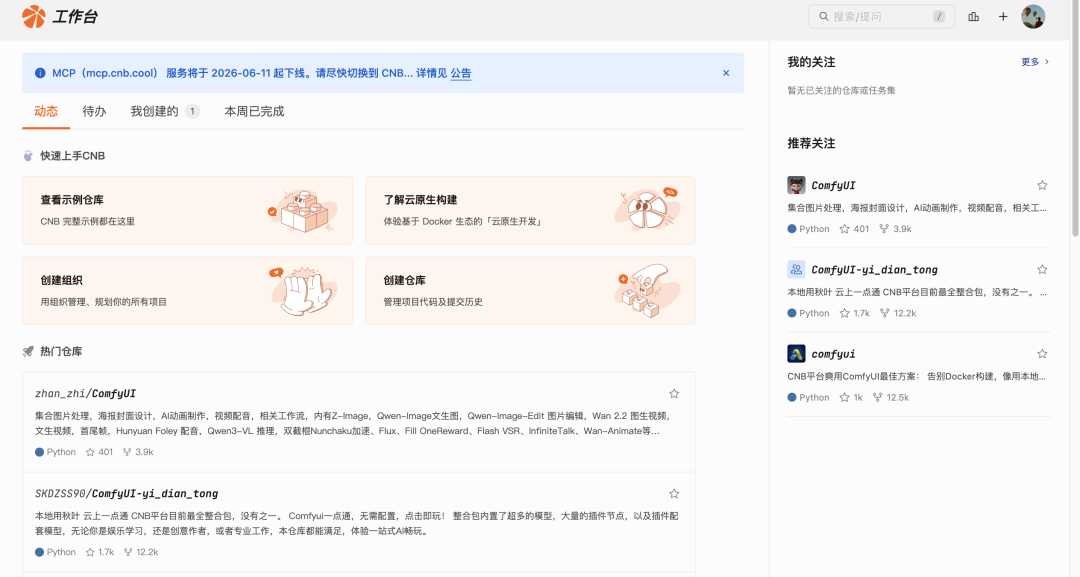Click fork count 12.5k icon for comfyui
This screenshot has height=577, width=1080.
click(x=878, y=397)
